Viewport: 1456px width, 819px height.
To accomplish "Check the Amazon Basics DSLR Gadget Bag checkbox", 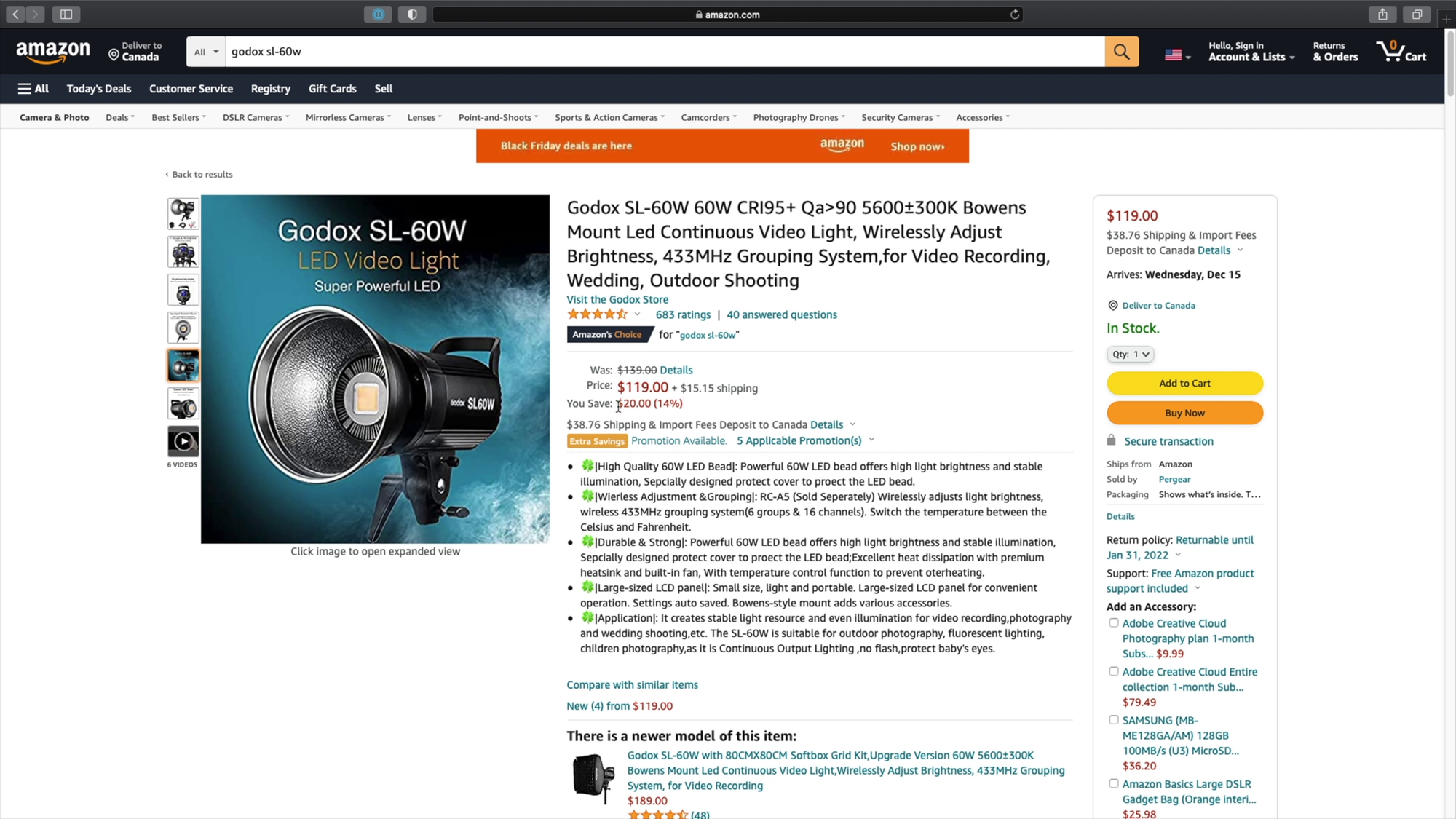I will 1113,784.
